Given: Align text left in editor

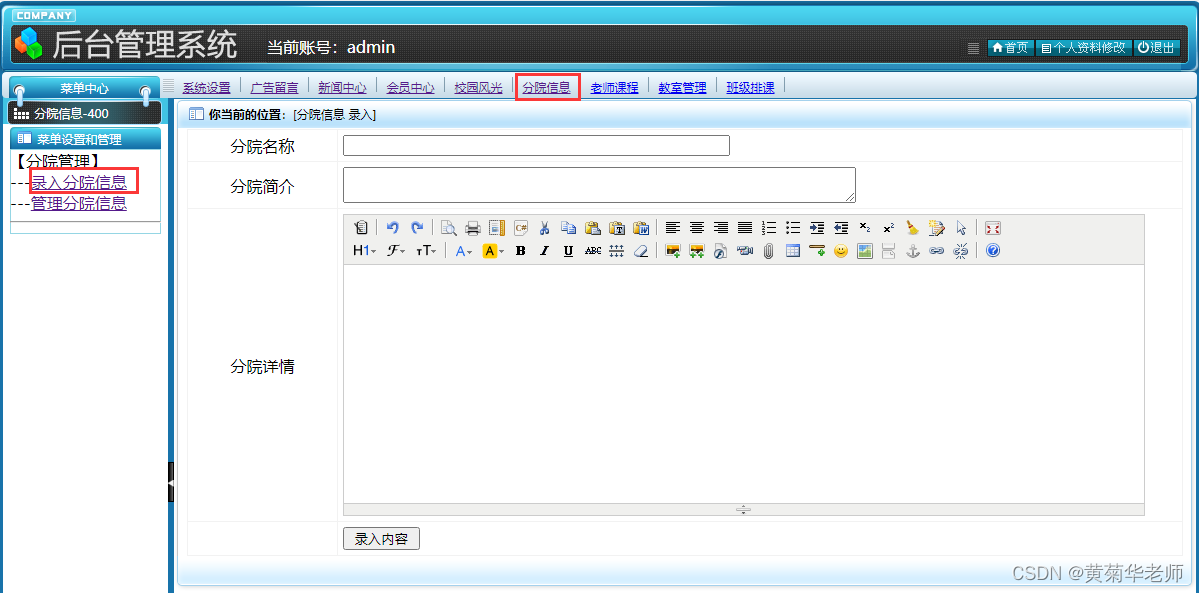Looking at the screenshot, I should [x=672, y=228].
